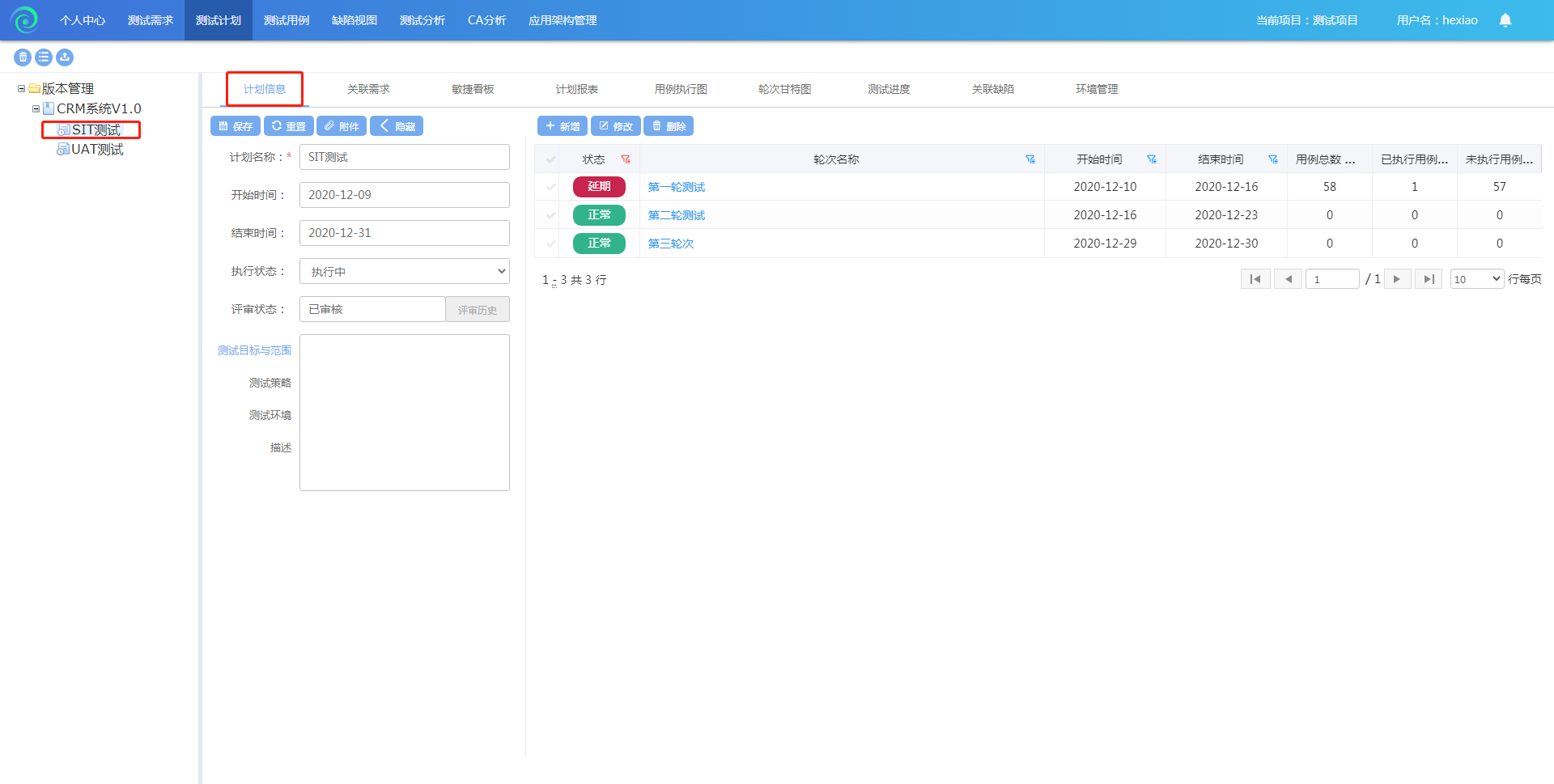
Task: Open the 第二轮测试 link
Action: tap(677, 215)
